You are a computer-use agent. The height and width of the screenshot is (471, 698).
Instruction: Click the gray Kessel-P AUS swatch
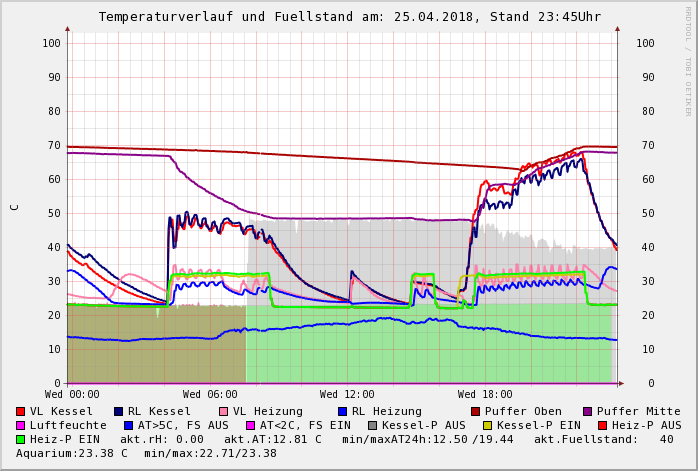[x=371, y=425]
